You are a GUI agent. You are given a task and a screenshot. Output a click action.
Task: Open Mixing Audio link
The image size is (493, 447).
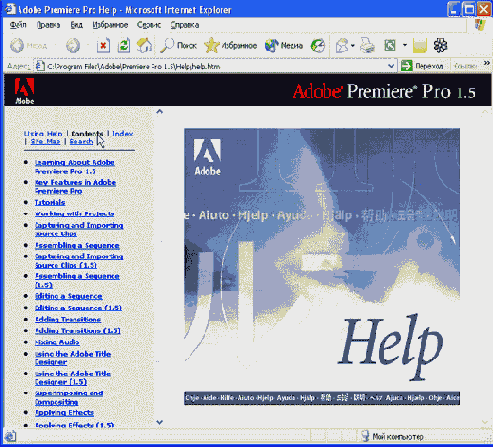click(x=57, y=342)
